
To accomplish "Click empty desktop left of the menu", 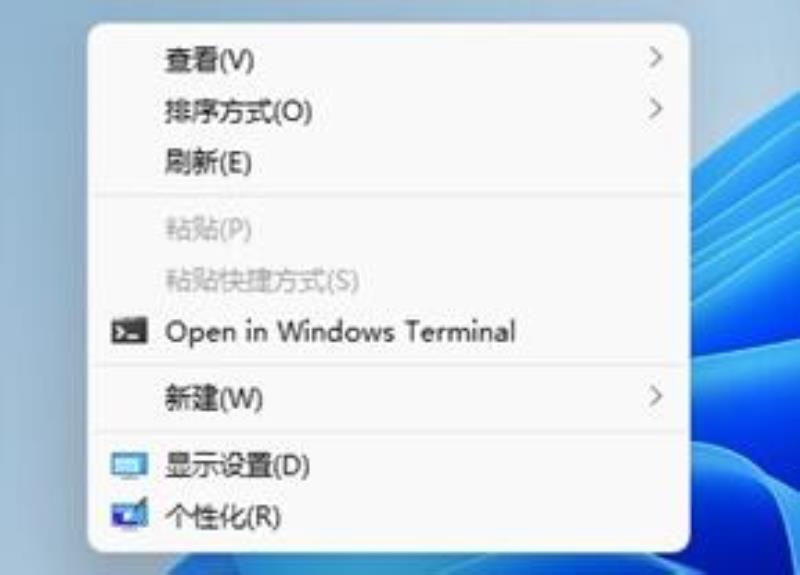I will (x=43, y=286).
